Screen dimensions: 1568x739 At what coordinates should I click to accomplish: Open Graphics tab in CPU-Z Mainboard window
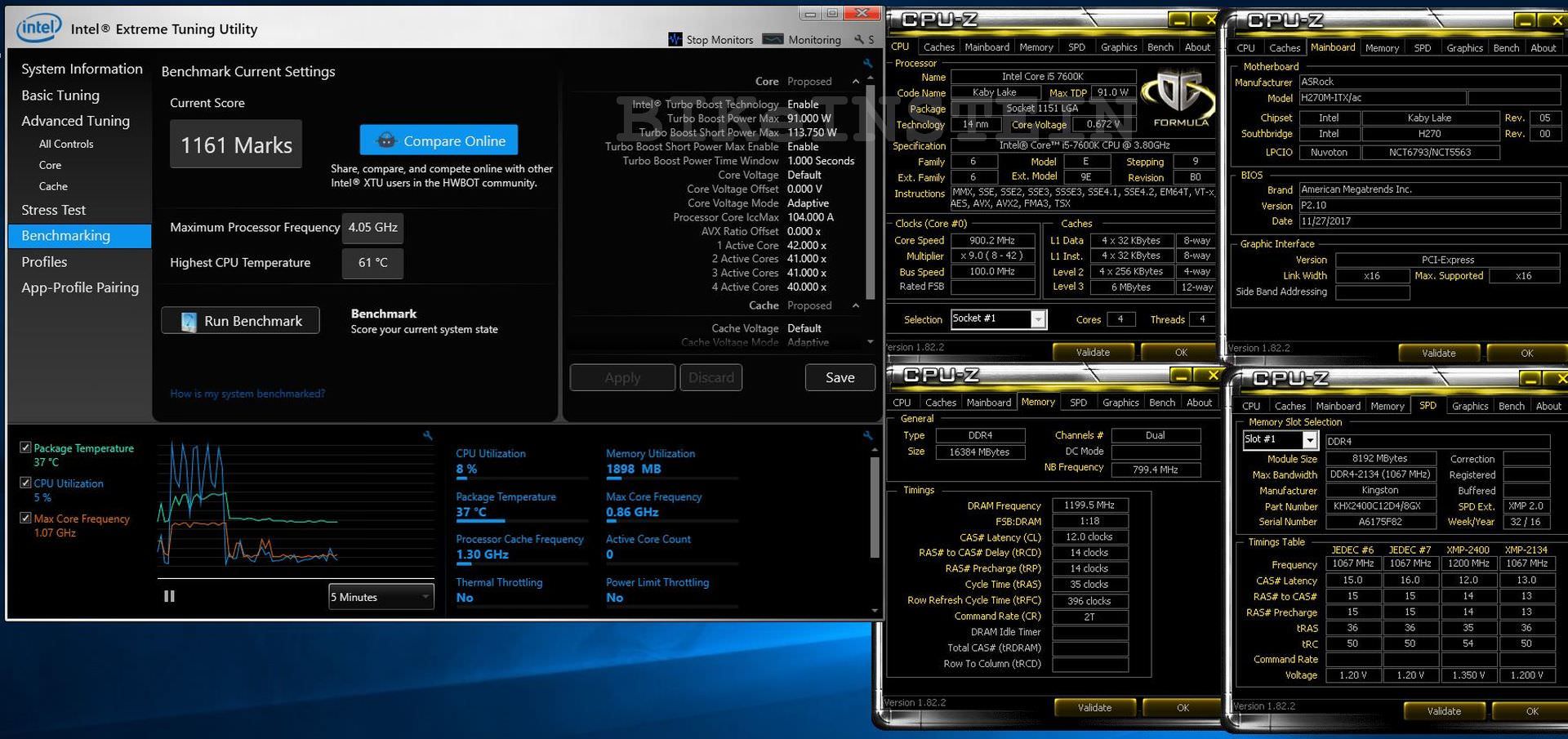tap(1464, 48)
